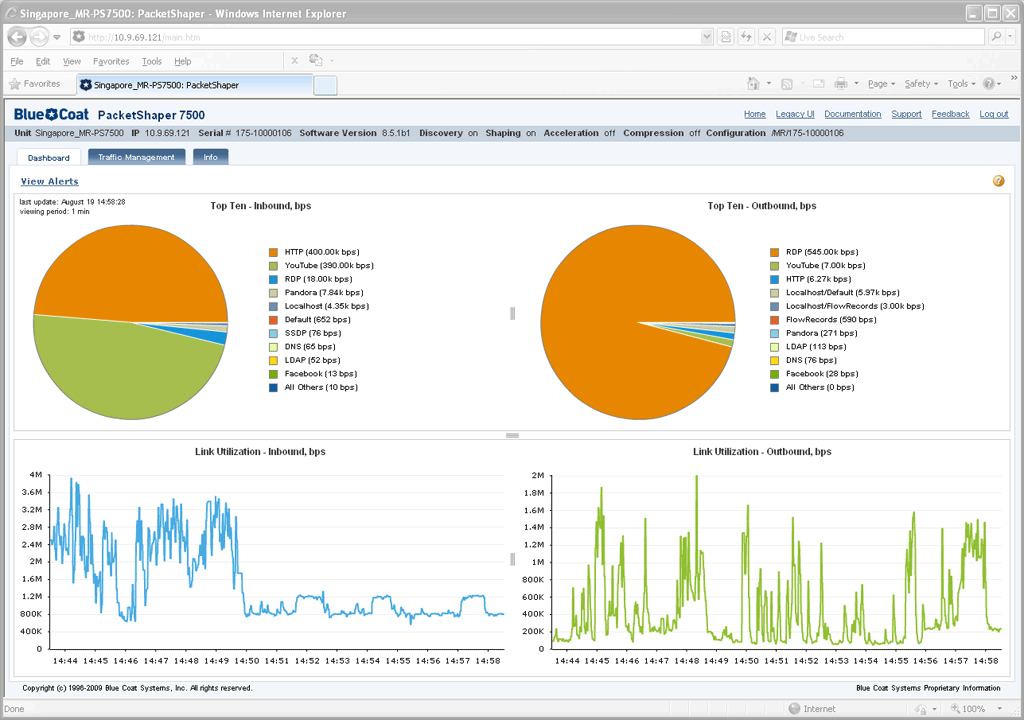Click the Read Mail icon
This screenshot has width=1024, height=720.
[819, 84]
